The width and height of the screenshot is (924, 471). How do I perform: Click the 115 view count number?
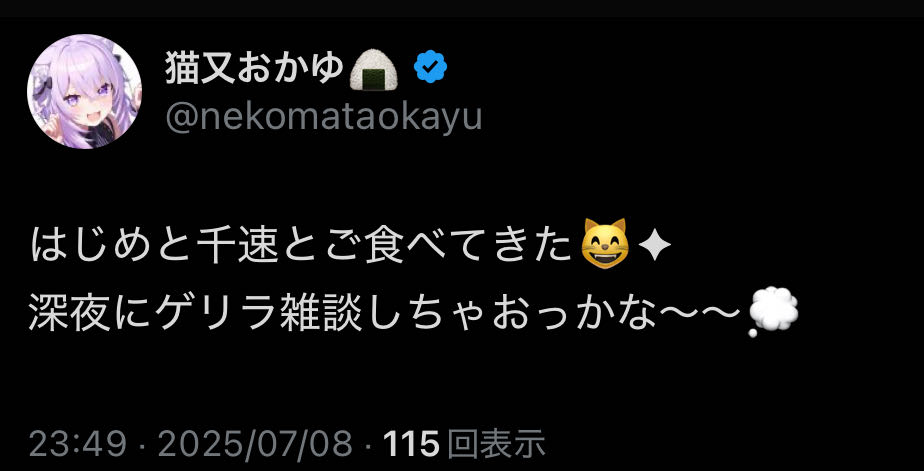411,443
